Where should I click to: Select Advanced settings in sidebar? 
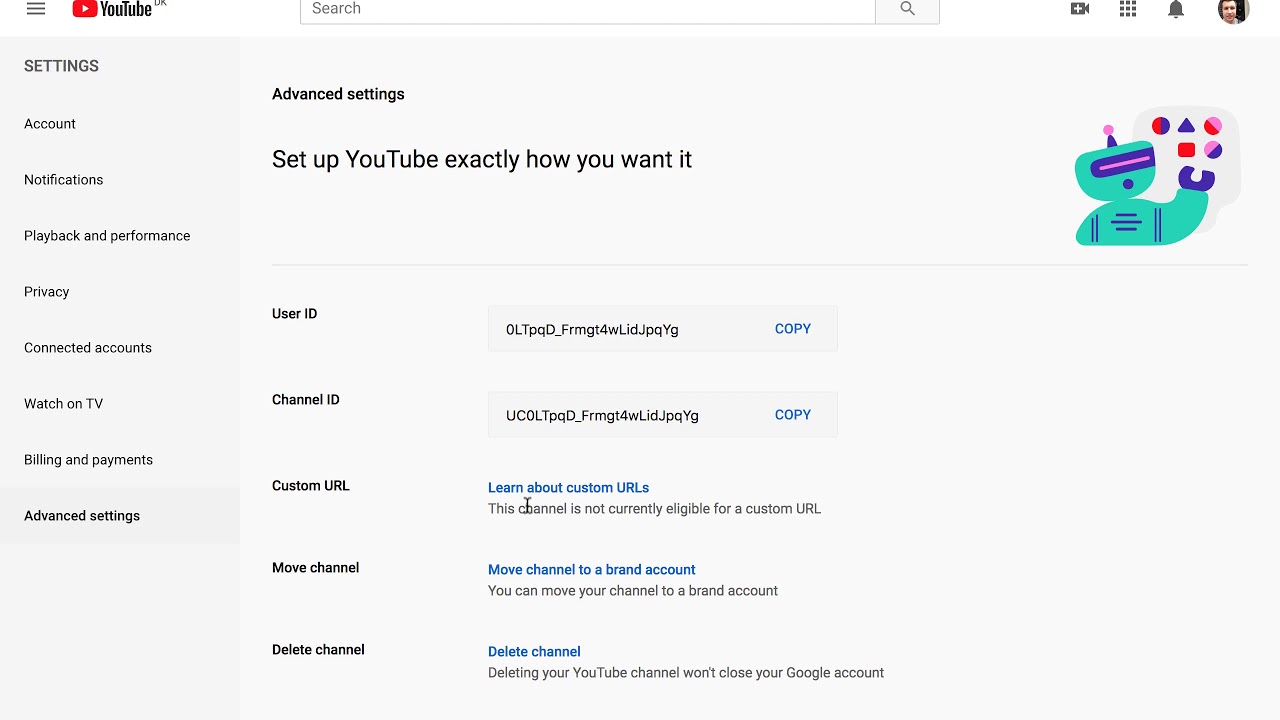pos(120,516)
